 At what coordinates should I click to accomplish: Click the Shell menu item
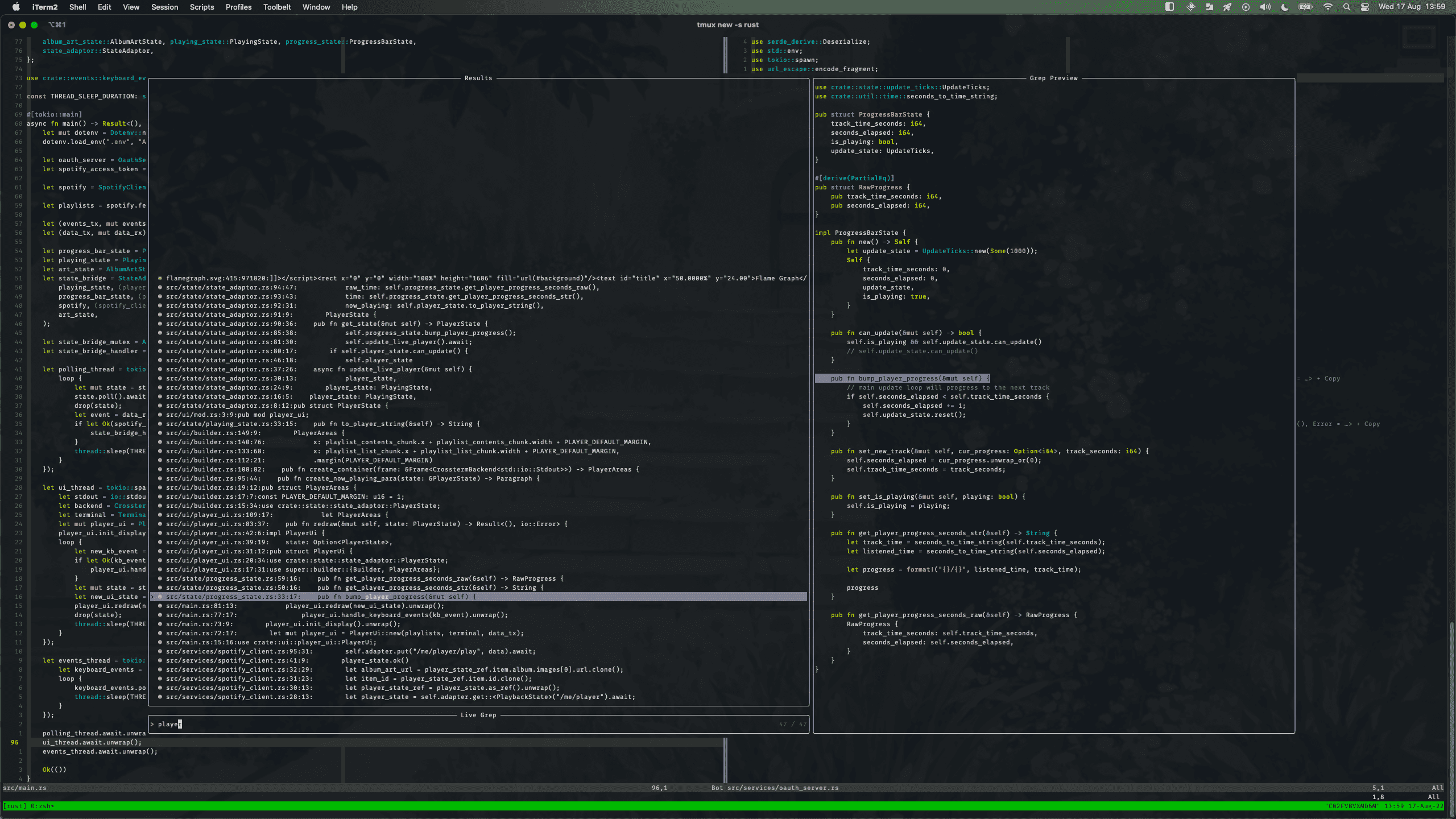(77, 7)
